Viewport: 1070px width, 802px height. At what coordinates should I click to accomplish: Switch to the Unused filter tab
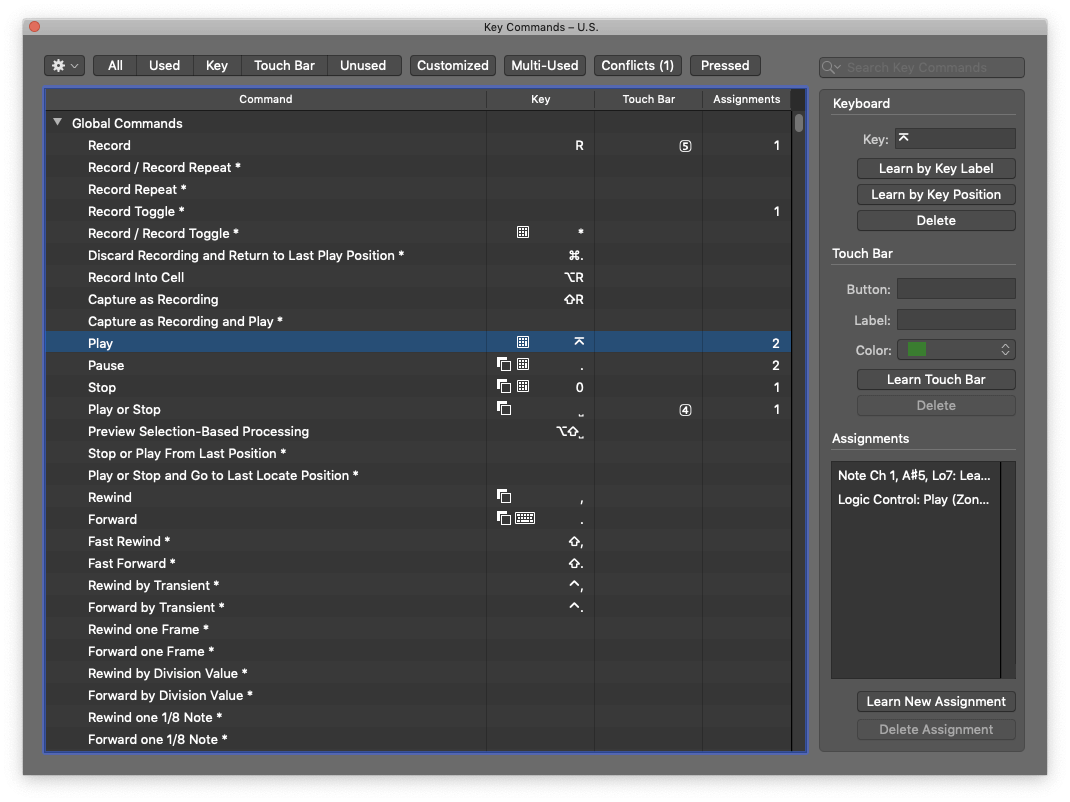[364, 65]
